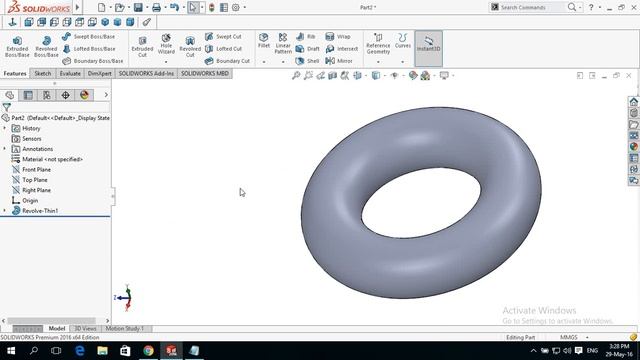Open the Hole Wizard

click(x=166, y=44)
